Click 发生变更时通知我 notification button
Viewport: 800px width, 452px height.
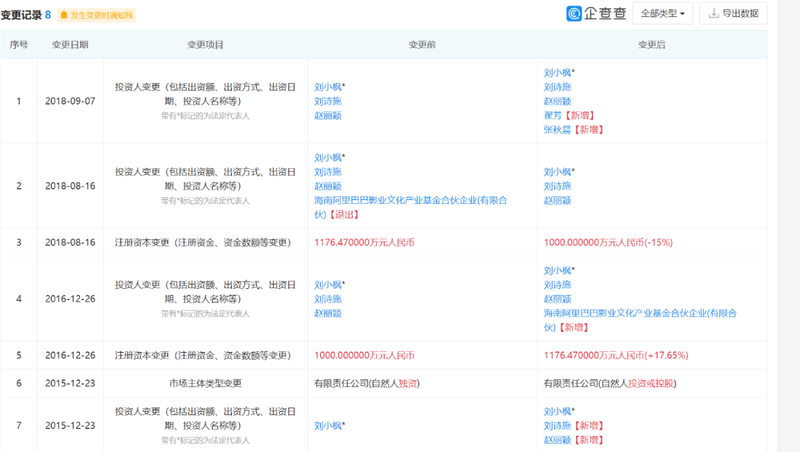pos(96,15)
